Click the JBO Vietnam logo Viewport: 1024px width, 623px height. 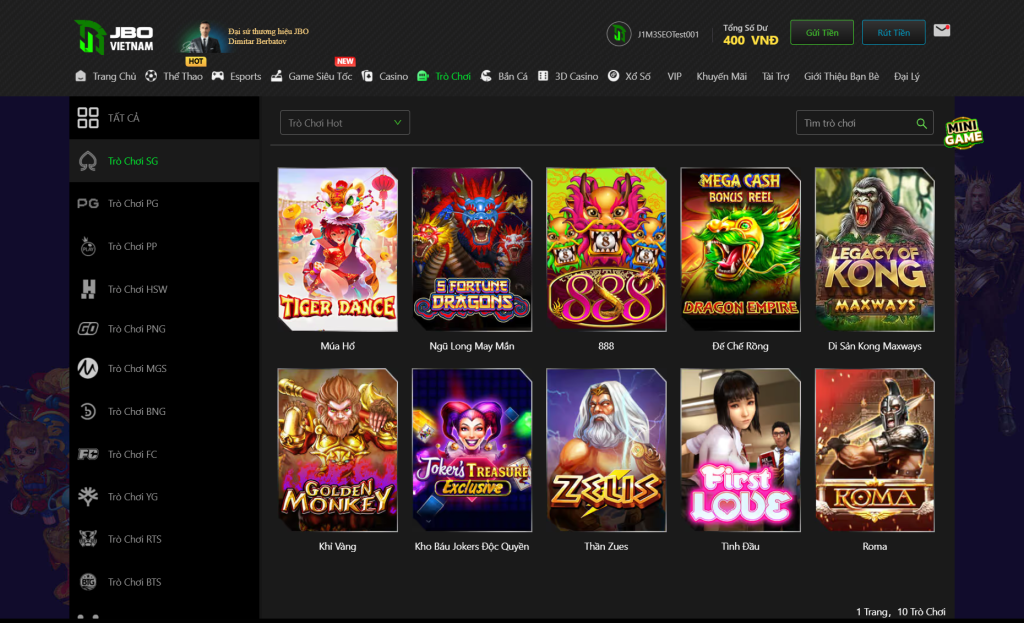[114, 37]
